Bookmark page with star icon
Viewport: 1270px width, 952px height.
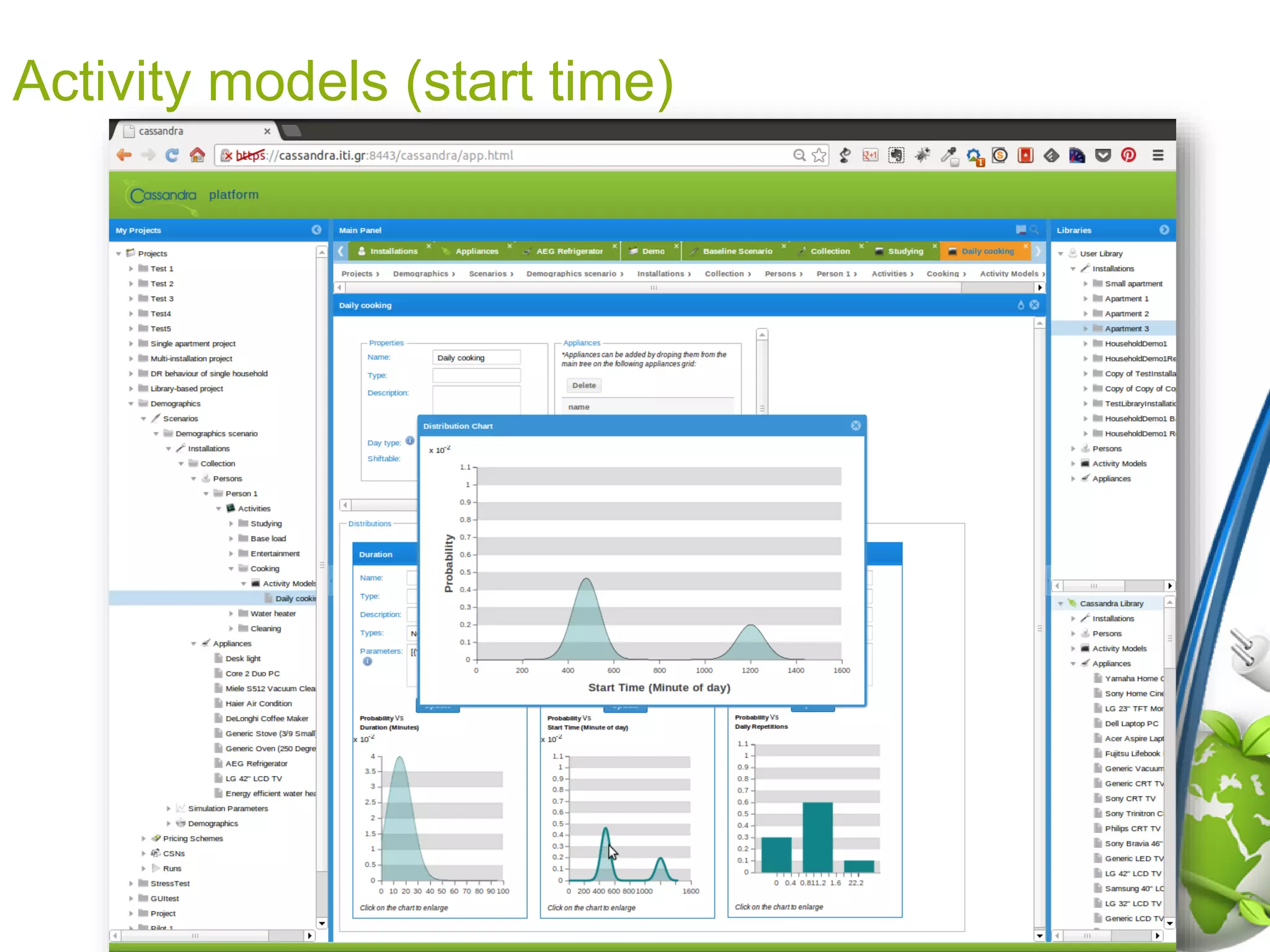819,155
